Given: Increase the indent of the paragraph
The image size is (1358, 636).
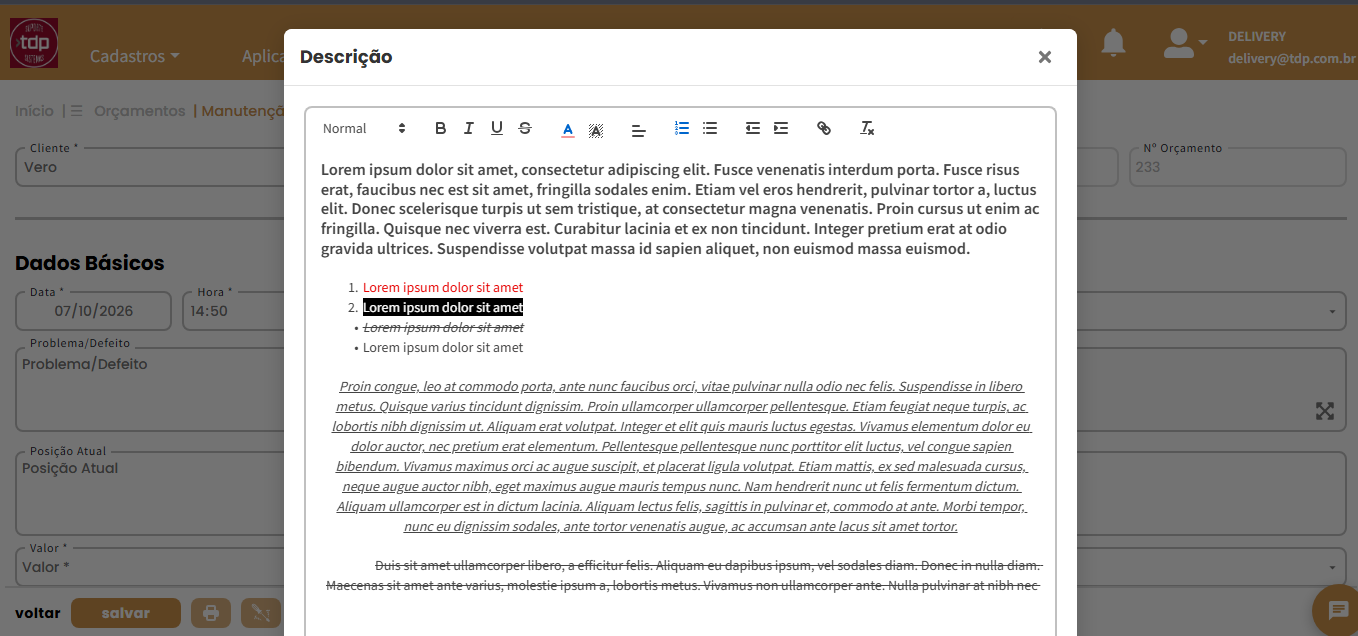Looking at the screenshot, I should [781, 128].
